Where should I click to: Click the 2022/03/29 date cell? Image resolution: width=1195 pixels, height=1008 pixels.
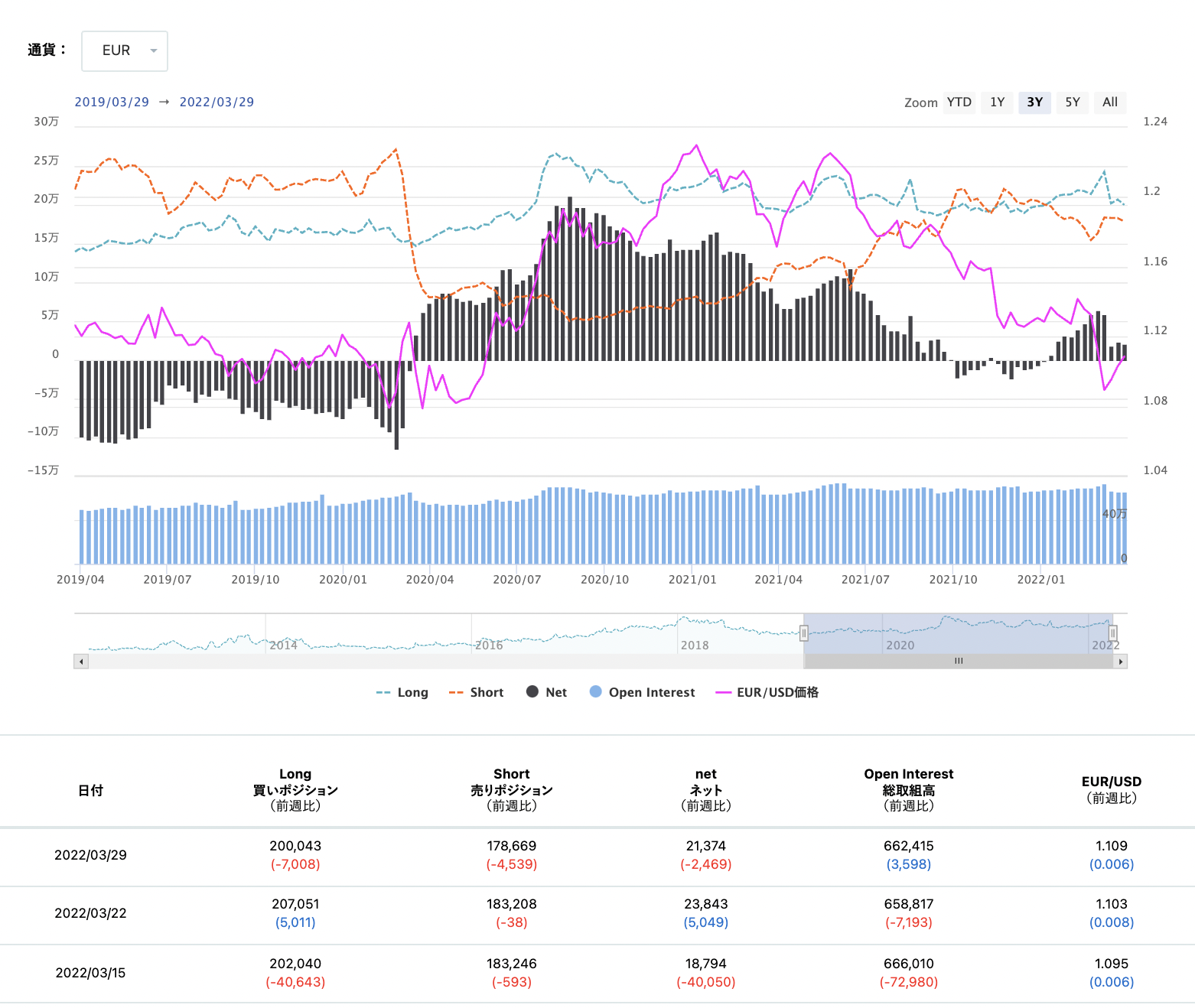coord(90,855)
